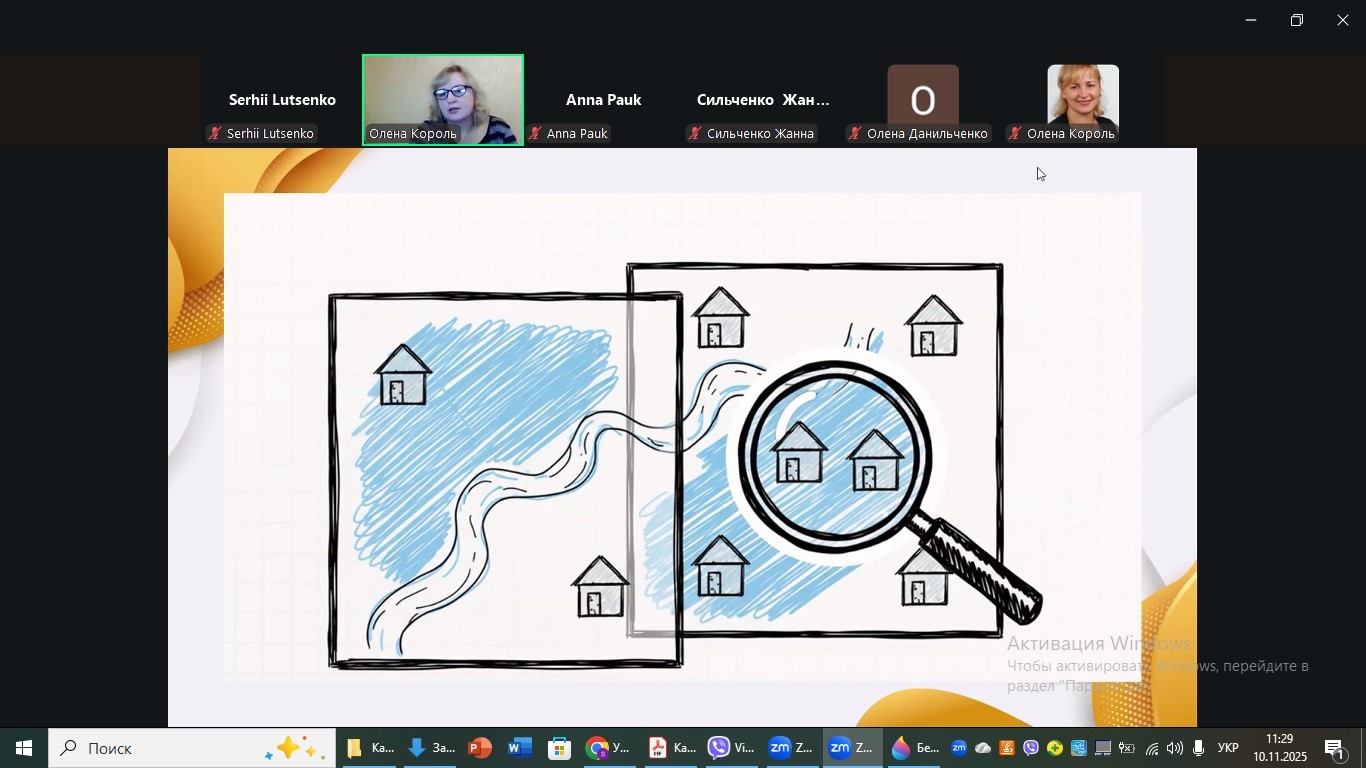Open the Wi-Fi network tray icon
The height and width of the screenshot is (768, 1366).
click(1152, 748)
